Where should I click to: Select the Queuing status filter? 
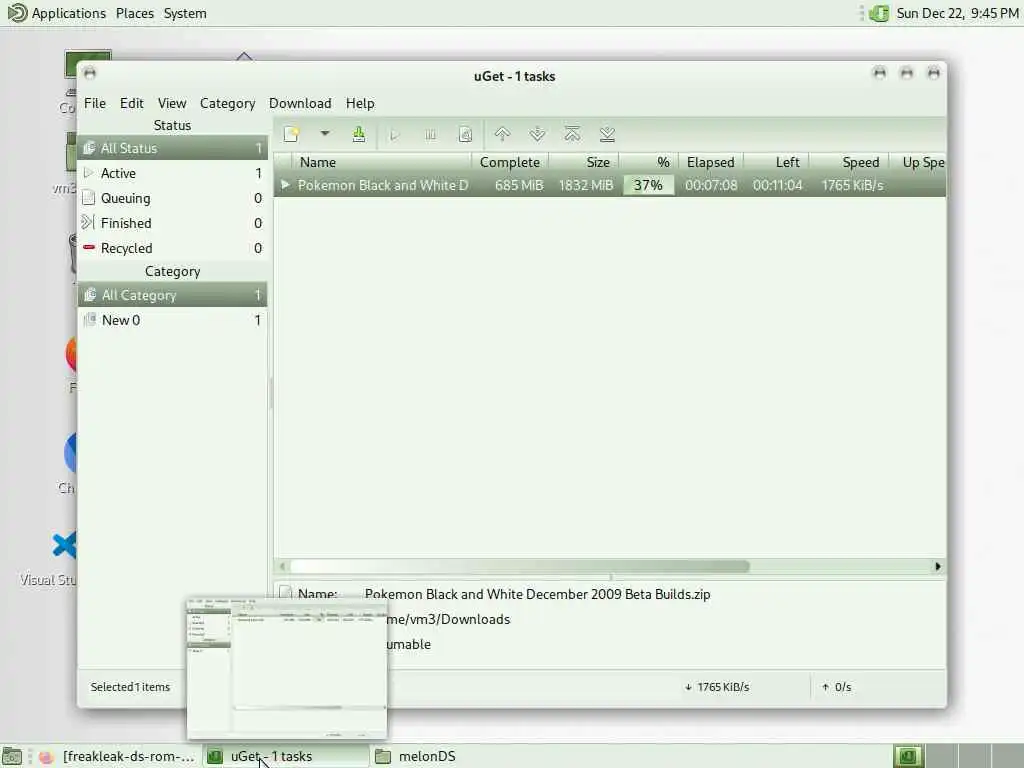coord(172,198)
